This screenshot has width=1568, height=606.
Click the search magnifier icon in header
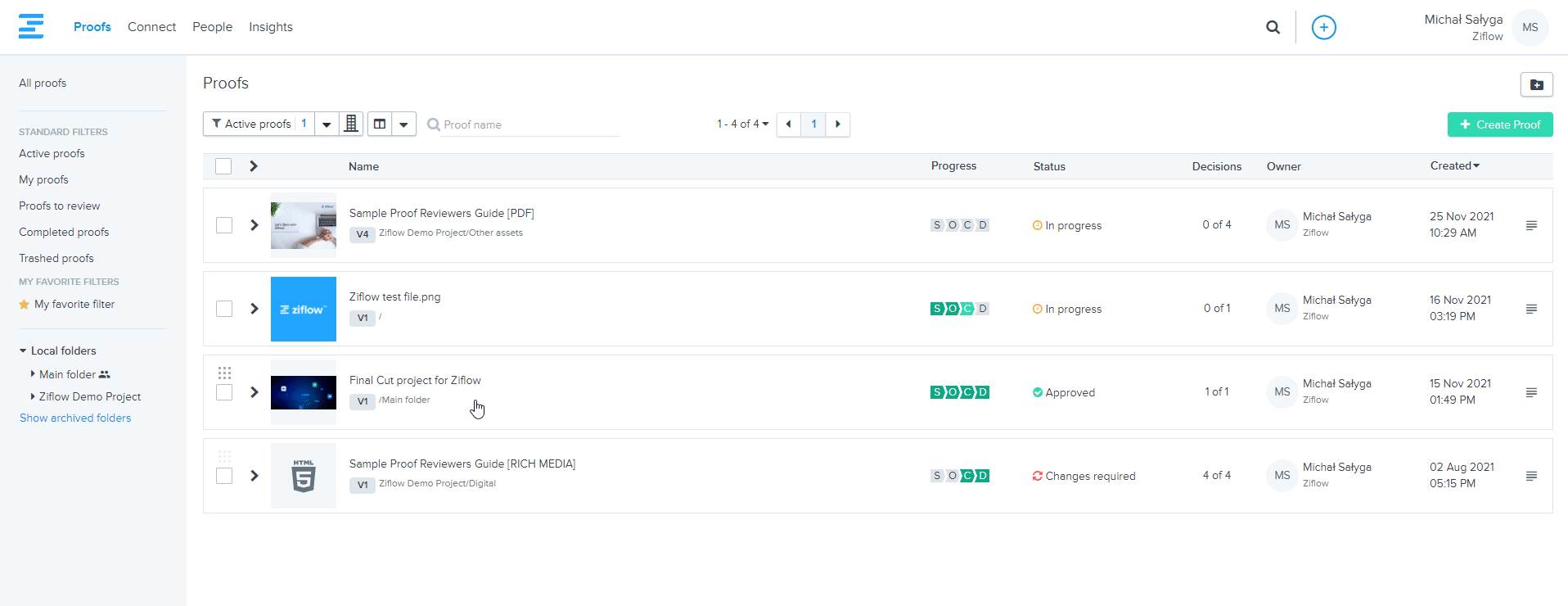(1273, 27)
